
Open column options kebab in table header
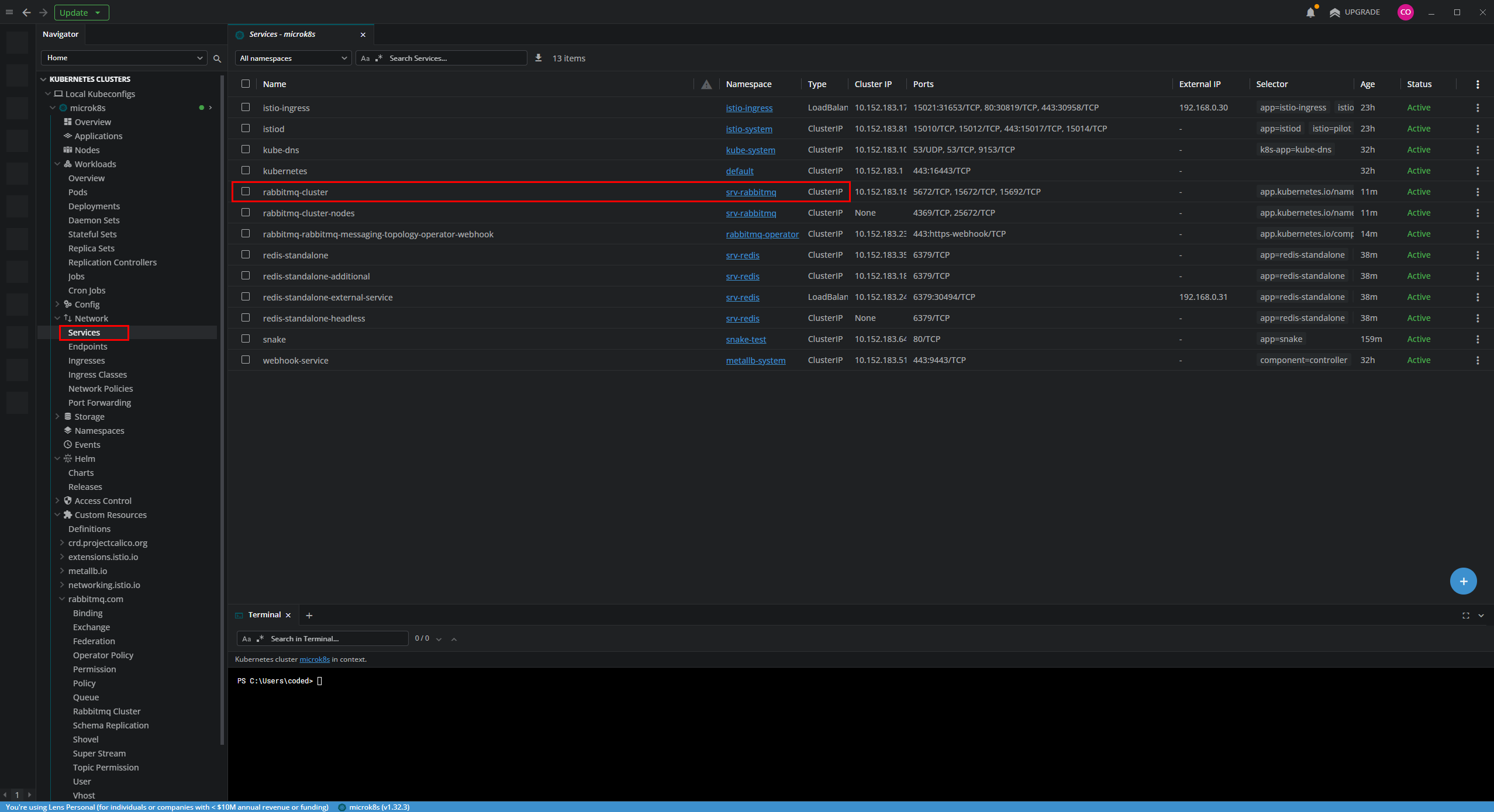(1478, 84)
